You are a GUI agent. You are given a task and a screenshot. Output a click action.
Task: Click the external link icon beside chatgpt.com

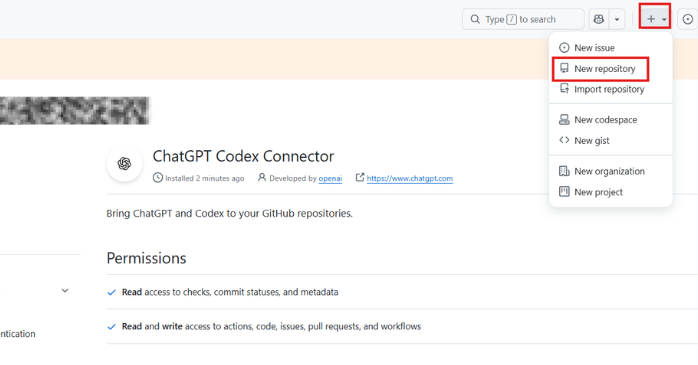(x=360, y=178)
